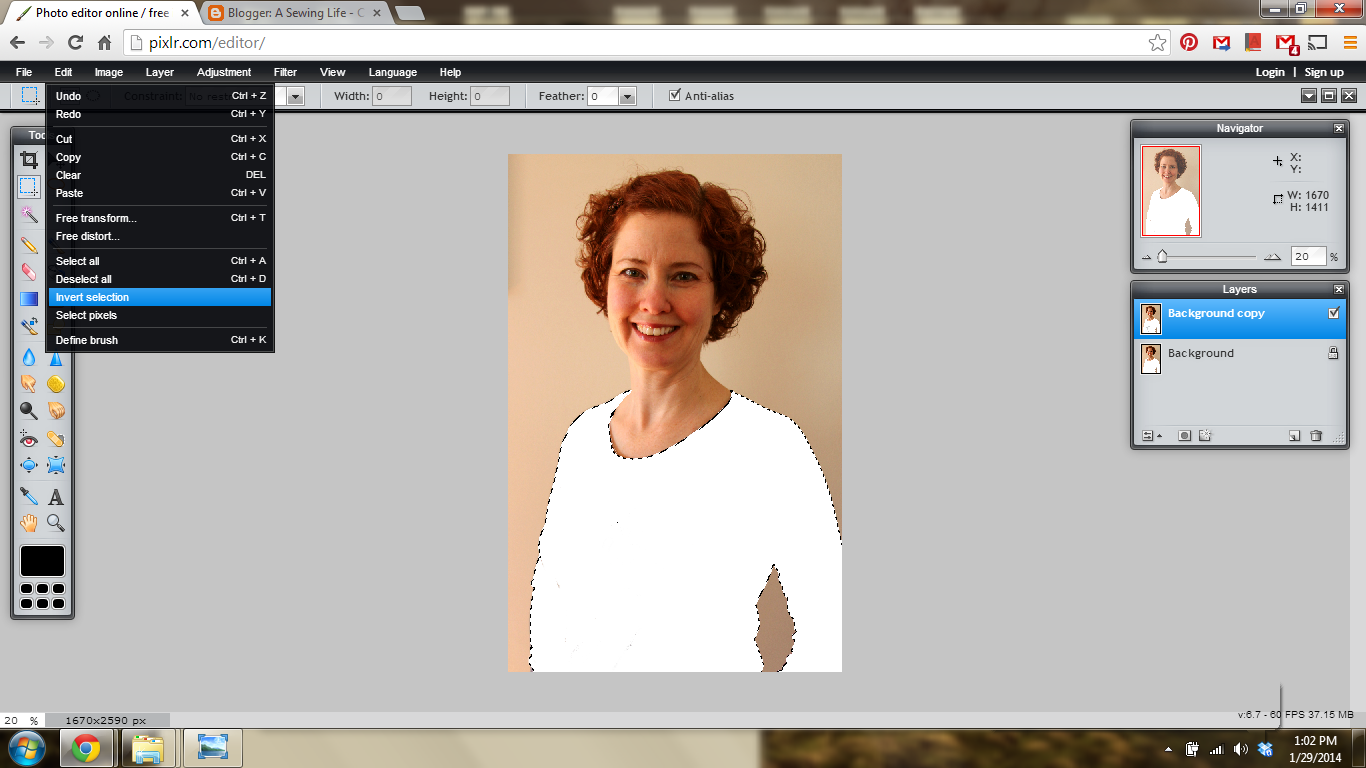Select the Zoom magnifier tool

56,522
